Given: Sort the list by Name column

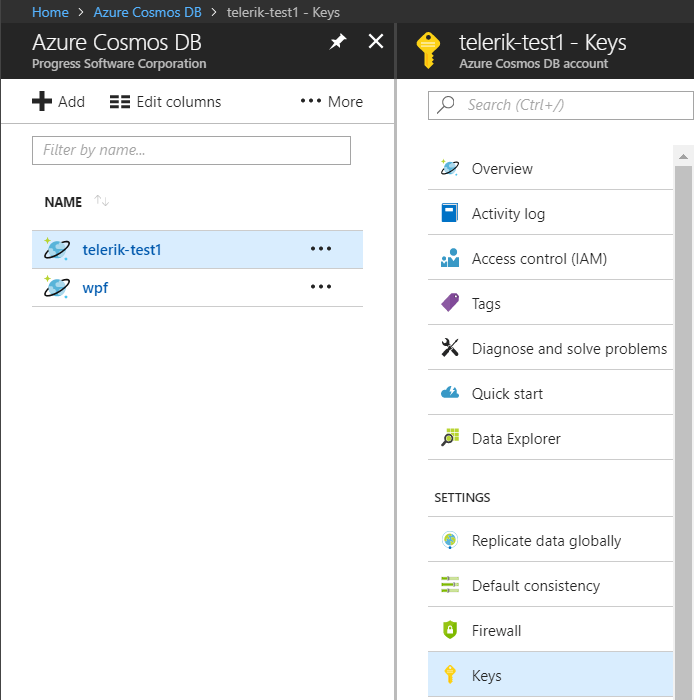Looking at the screenshot, I should pyautogui.click(x=101, y=202).
